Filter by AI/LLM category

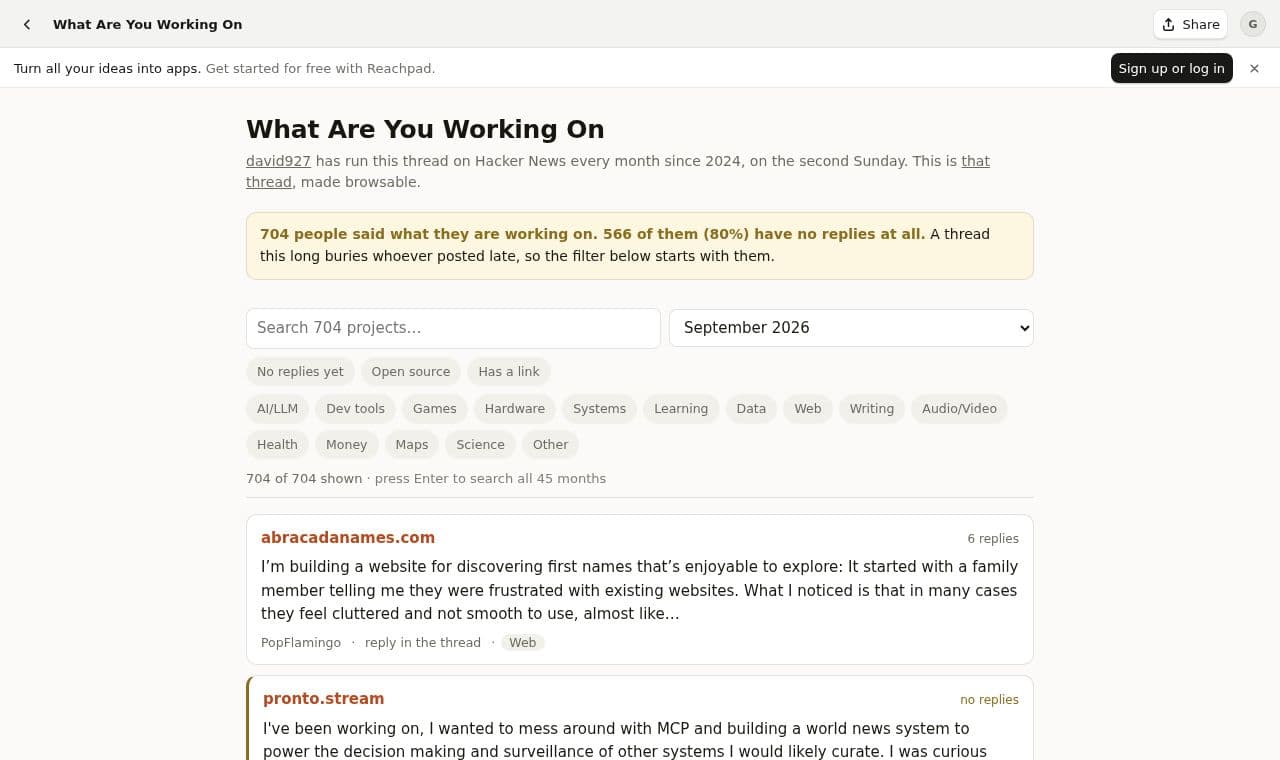pyautogui.click(x=277, y=409)
